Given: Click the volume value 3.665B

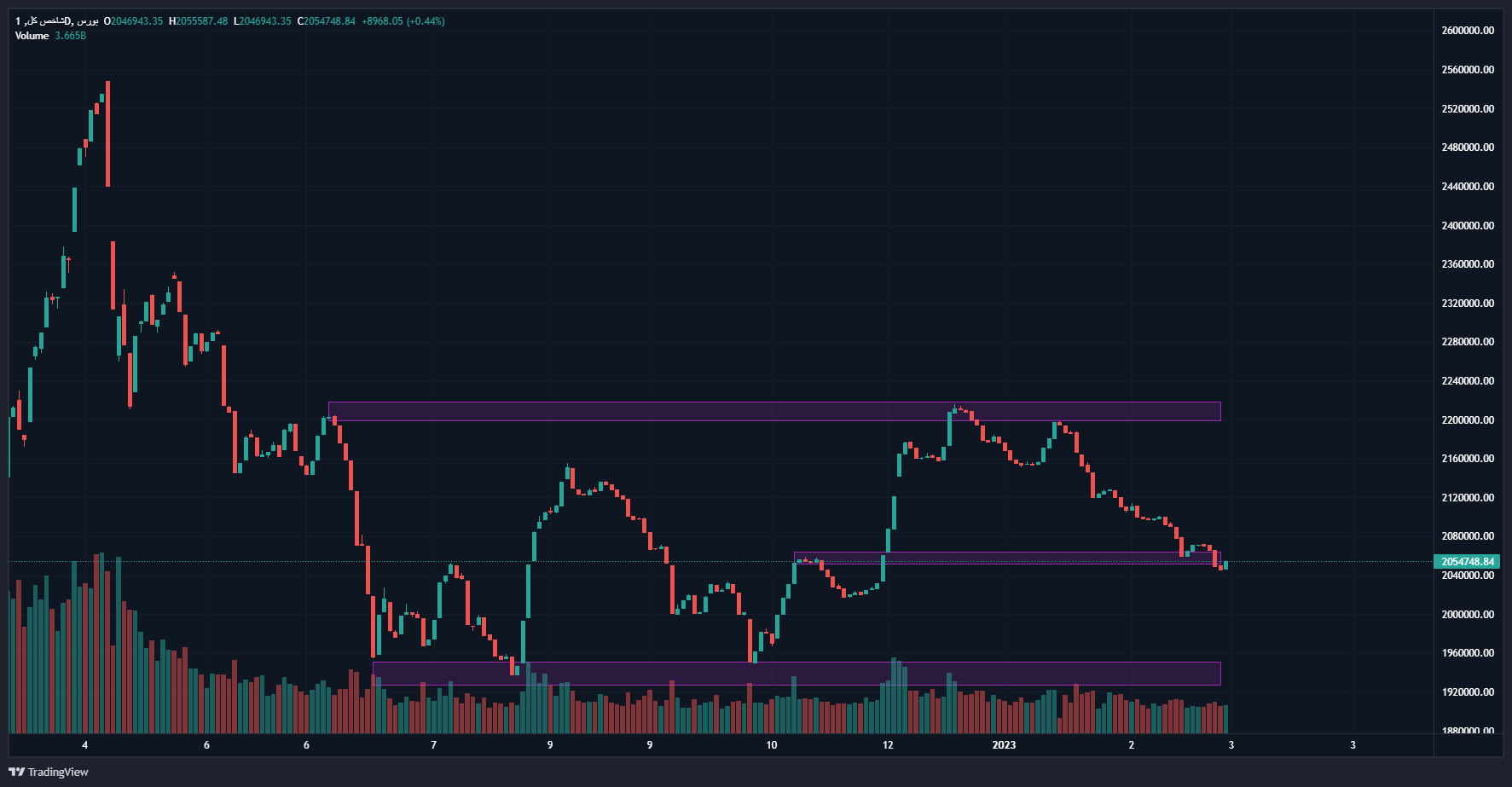Looking at the screenshot, I should (x=71, y=36).
